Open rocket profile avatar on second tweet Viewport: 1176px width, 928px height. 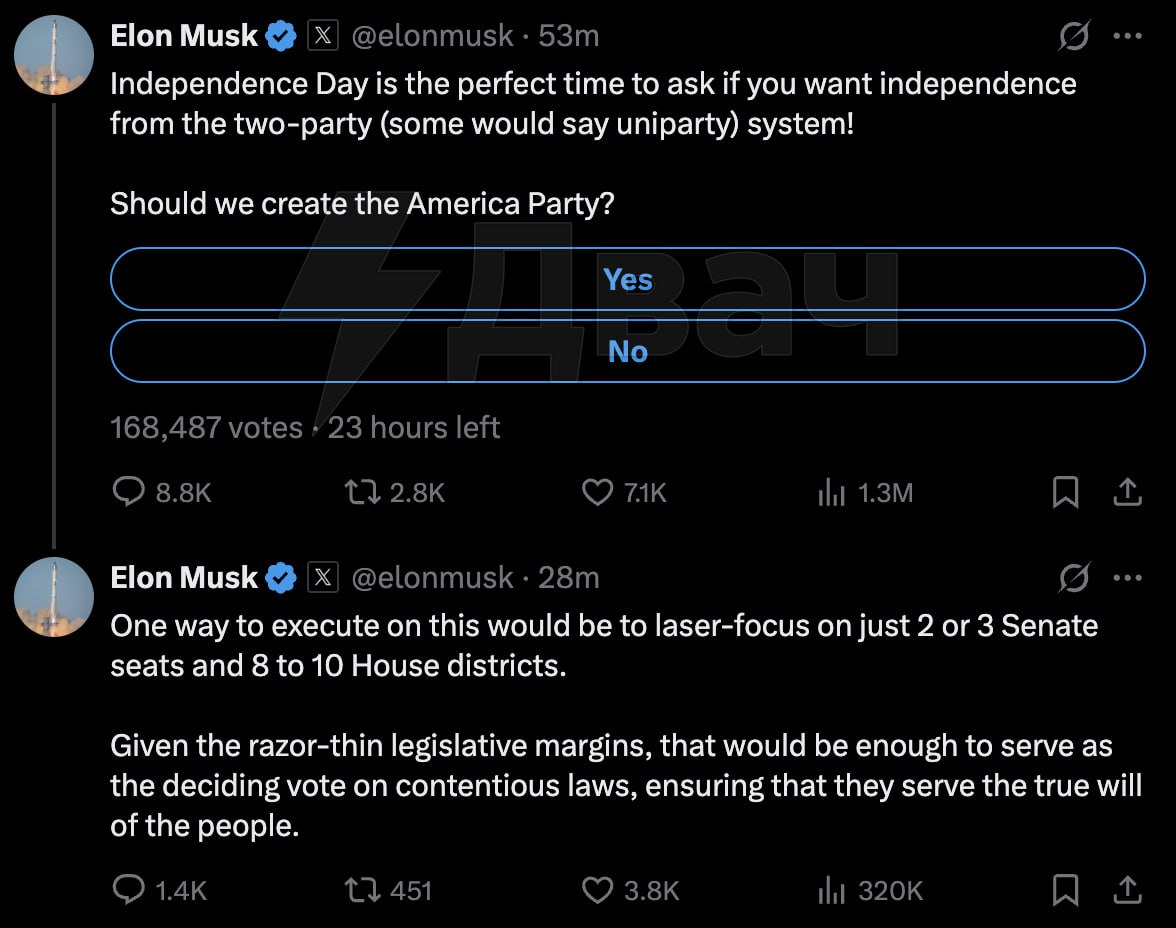click(54, 597)
